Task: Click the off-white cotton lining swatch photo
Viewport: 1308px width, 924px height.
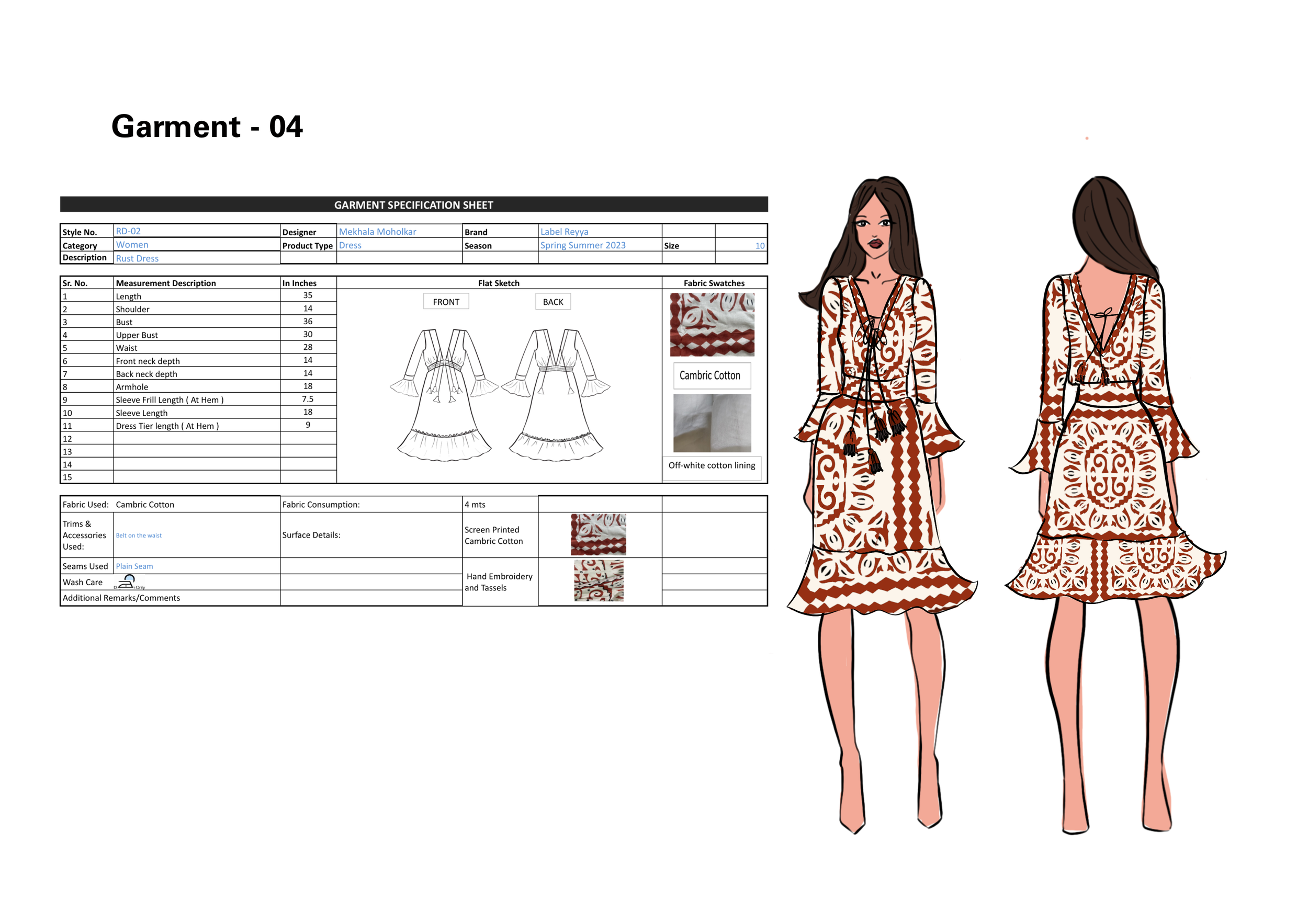Action: click(712, 423)
